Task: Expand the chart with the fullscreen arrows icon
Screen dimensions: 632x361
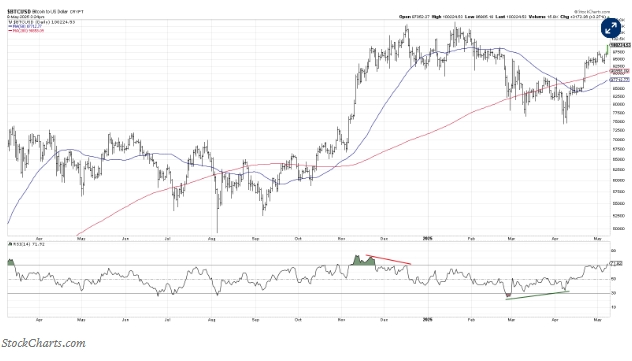Action: [611, 29]
